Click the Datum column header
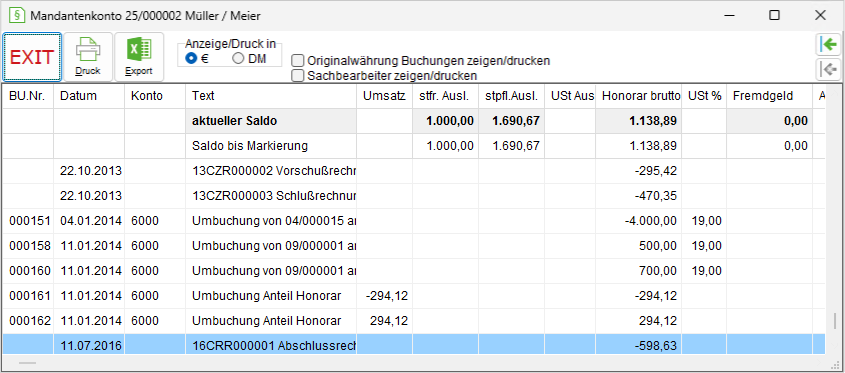The image size is (845, 373). (89, 96)
